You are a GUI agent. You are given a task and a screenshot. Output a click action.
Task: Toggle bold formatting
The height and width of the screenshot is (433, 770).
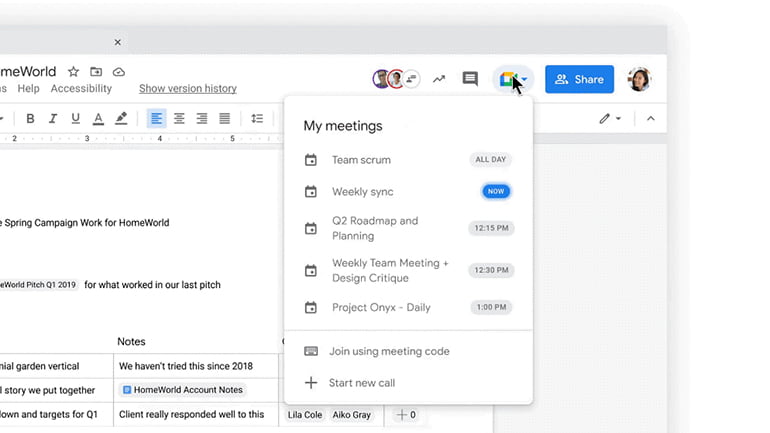(30, 118)
